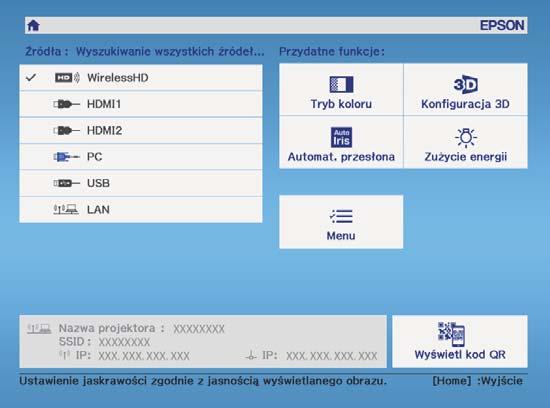Open Konfiguracja 3D settings
The width and height of the screenshot is (550, 408).
pos(465,89)
